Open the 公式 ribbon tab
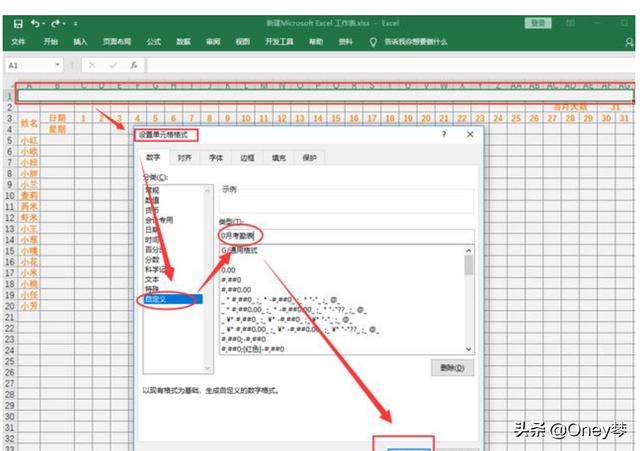 tap(153, 42)
